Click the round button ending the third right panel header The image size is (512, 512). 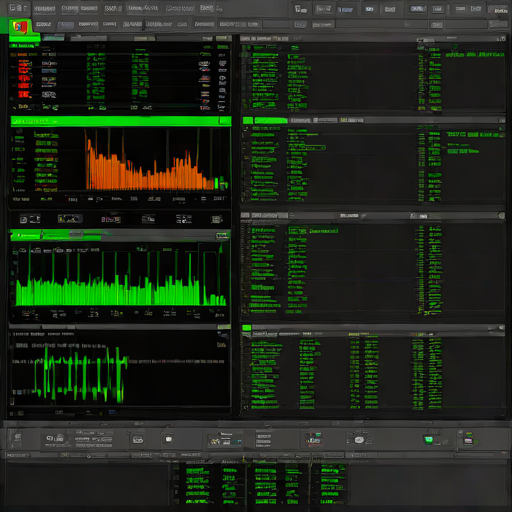point(501,216)
